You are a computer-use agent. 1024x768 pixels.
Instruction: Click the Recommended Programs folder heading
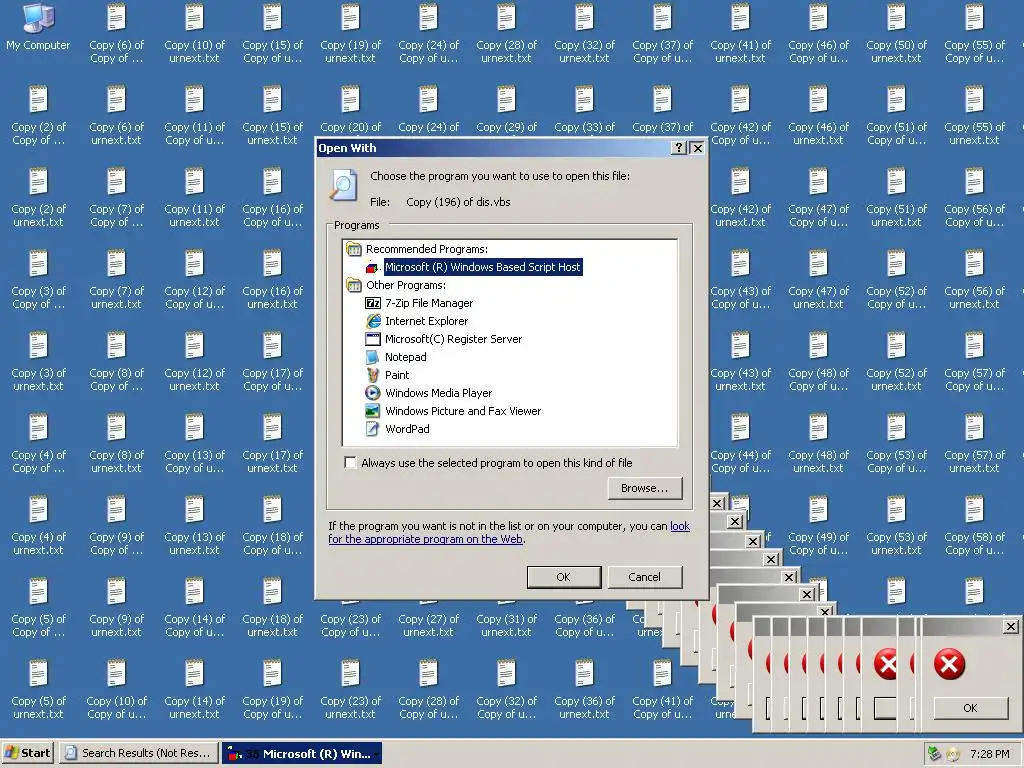click(x=417, y=249)
